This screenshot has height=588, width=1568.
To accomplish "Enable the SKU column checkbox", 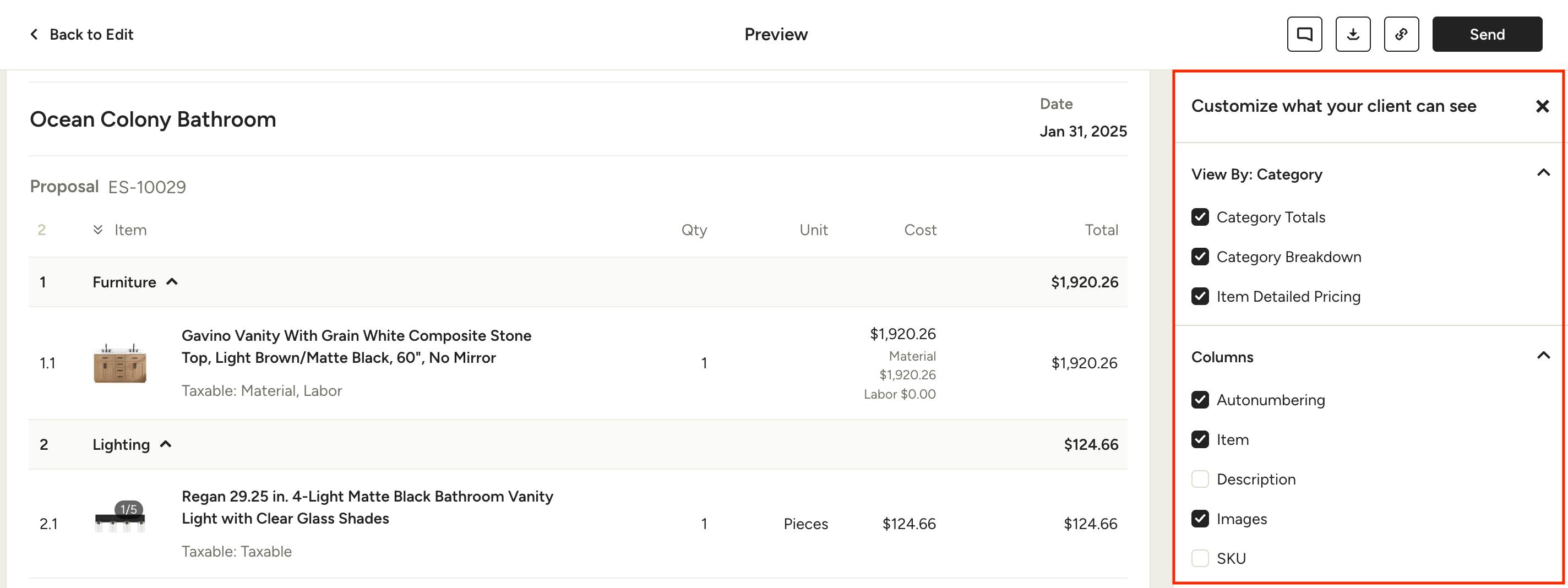I will coord(1200,558).
